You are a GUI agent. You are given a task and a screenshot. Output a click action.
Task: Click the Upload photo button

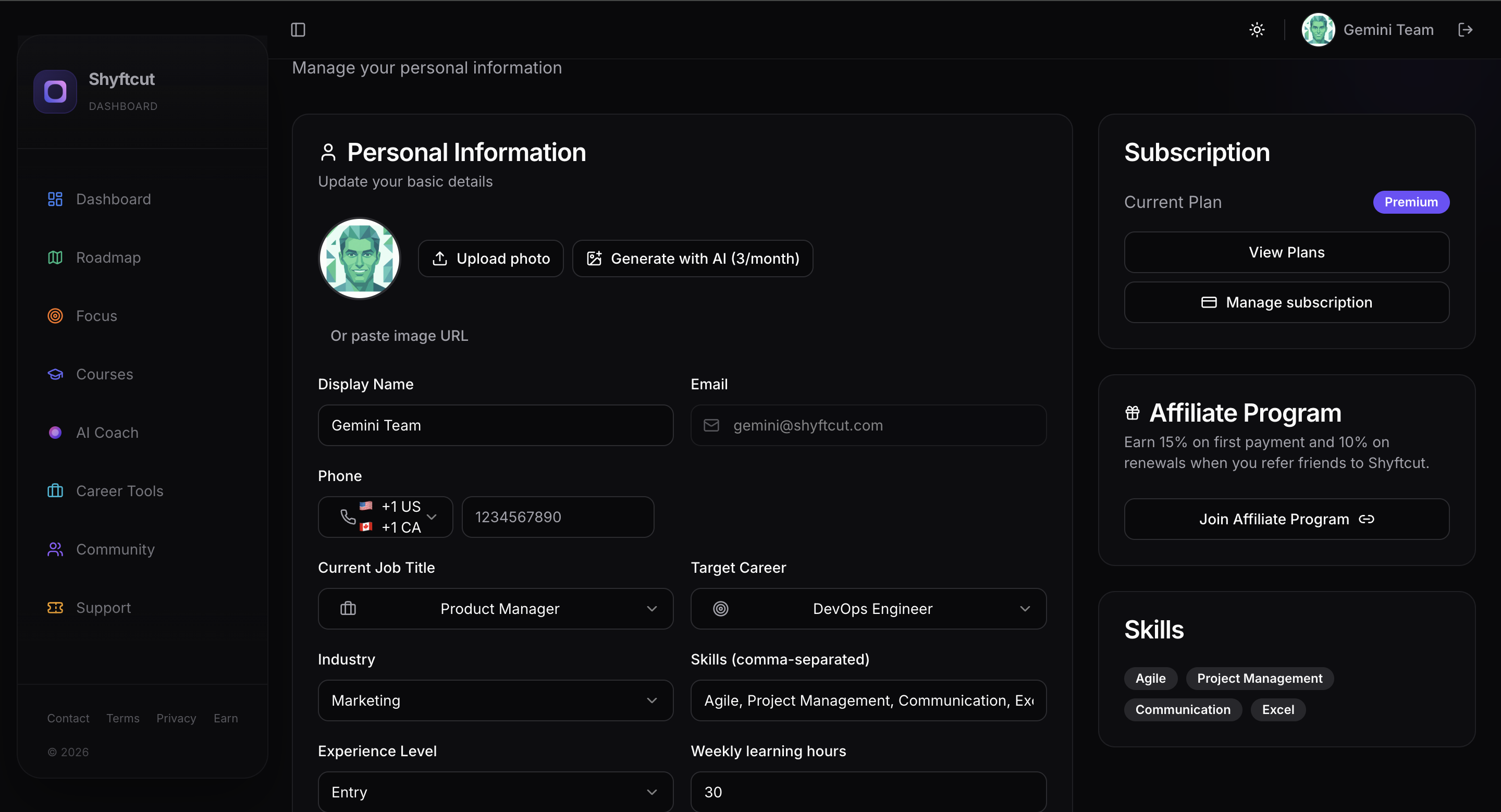pyautogui.click(x=490, y=259)
